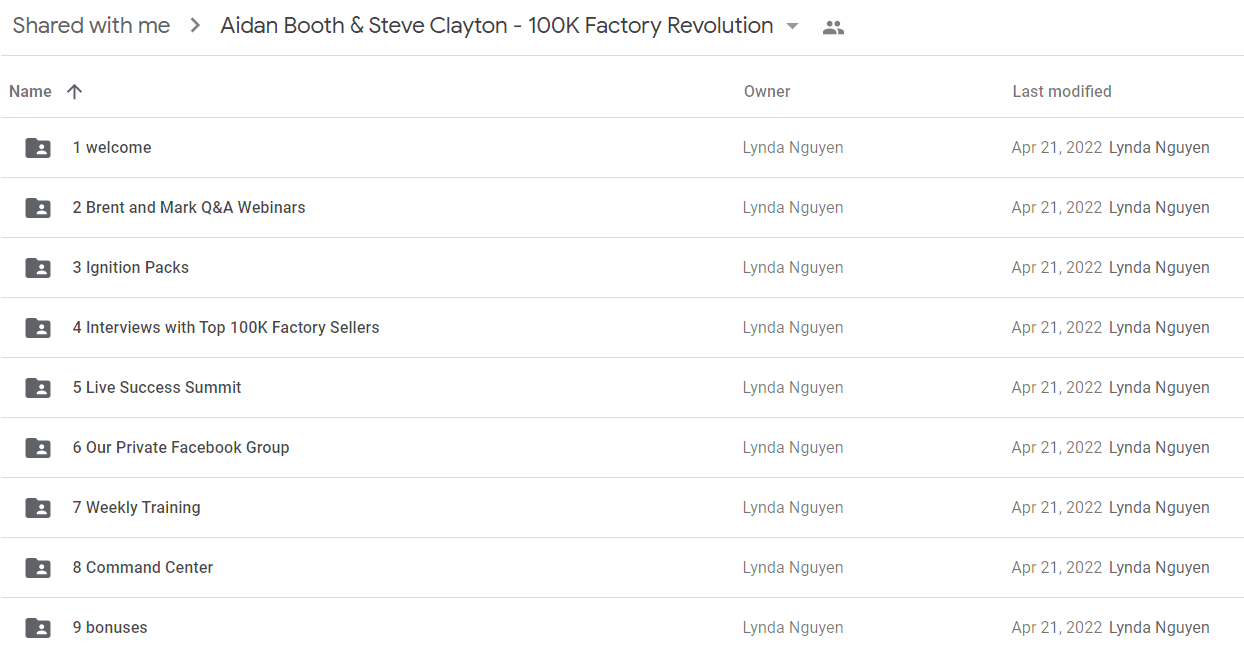Image resolution: width=1244 pixels, height=657 pixels.
Task: Select the folder icon beside 2 Brent and Mark Q&A Webinars
Action: pyautogui.click(x=38, y=208)
